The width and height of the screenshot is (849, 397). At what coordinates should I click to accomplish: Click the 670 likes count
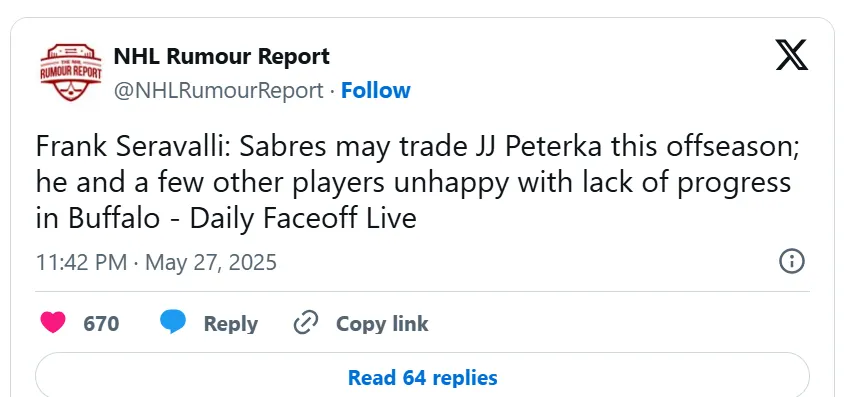pyautogui.click(x=101, y=324)
